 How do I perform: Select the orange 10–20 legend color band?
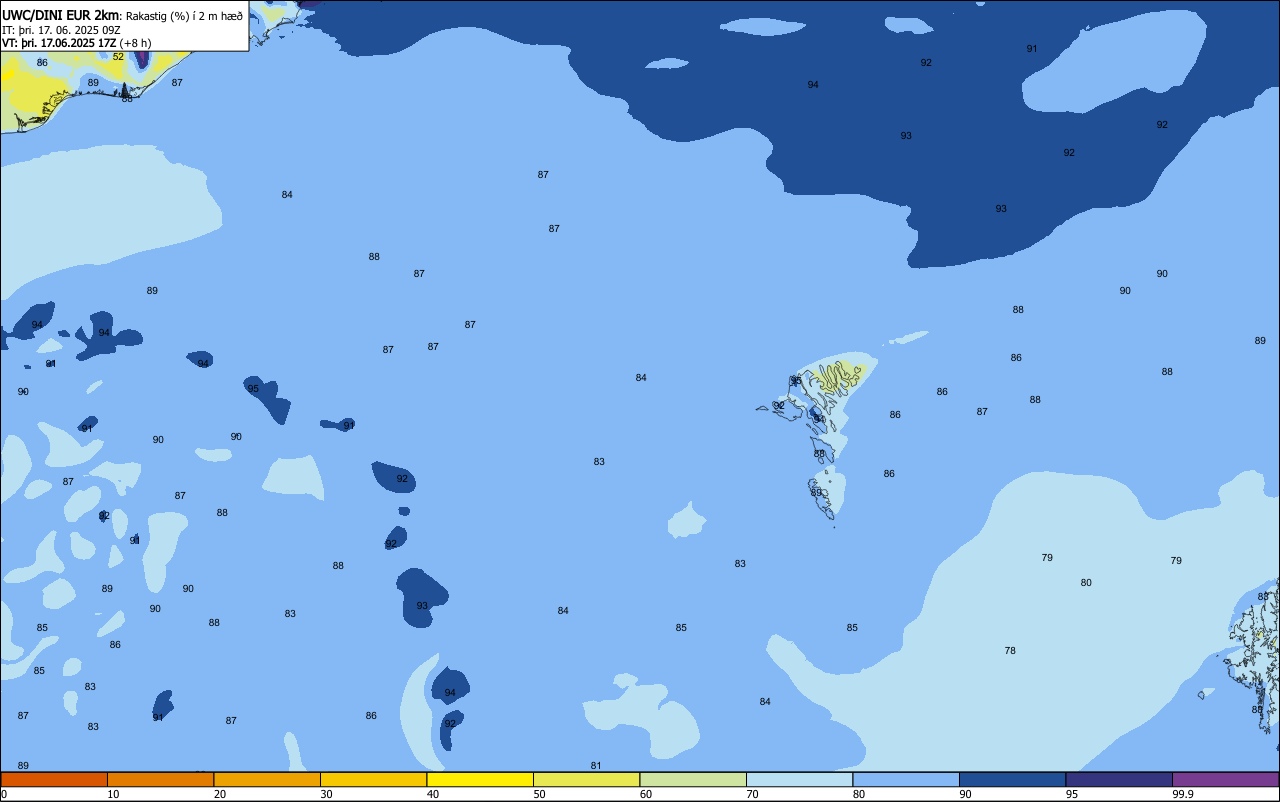point(160,779)
